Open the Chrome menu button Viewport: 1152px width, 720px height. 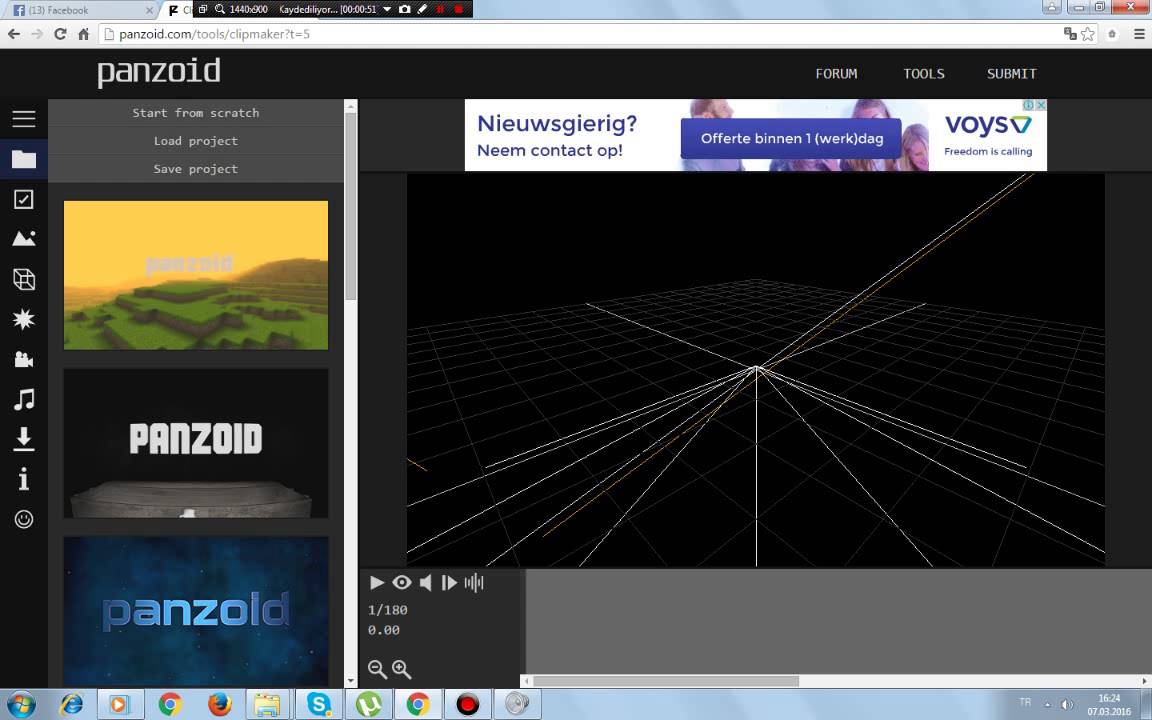[1140, 34]
